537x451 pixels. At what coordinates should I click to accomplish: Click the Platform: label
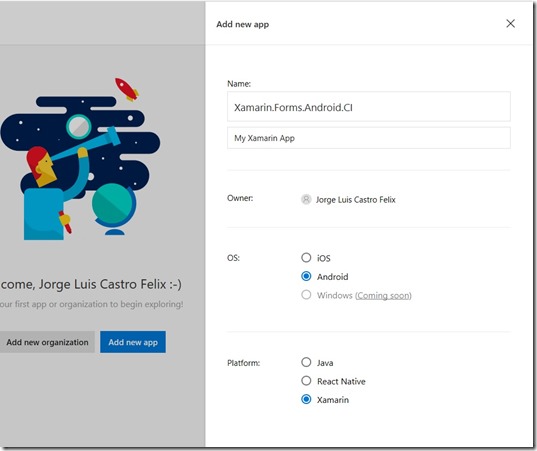243,363
